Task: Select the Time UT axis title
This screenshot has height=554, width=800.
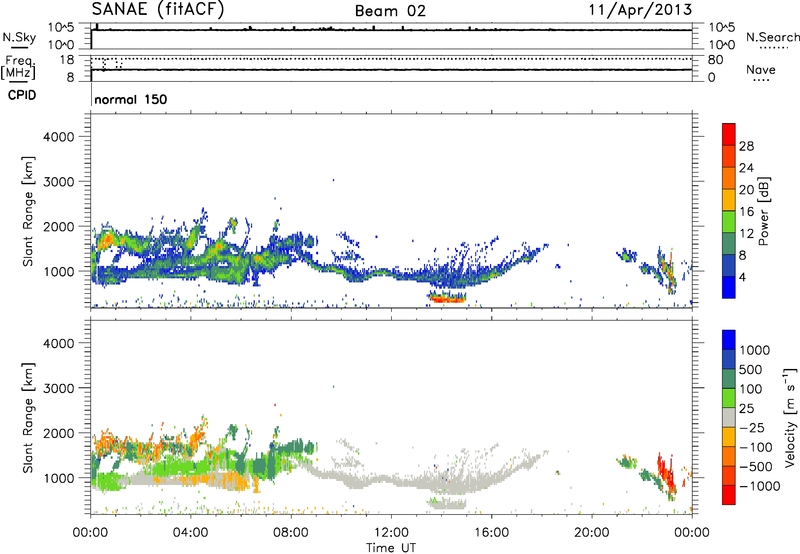Action: 391,548
